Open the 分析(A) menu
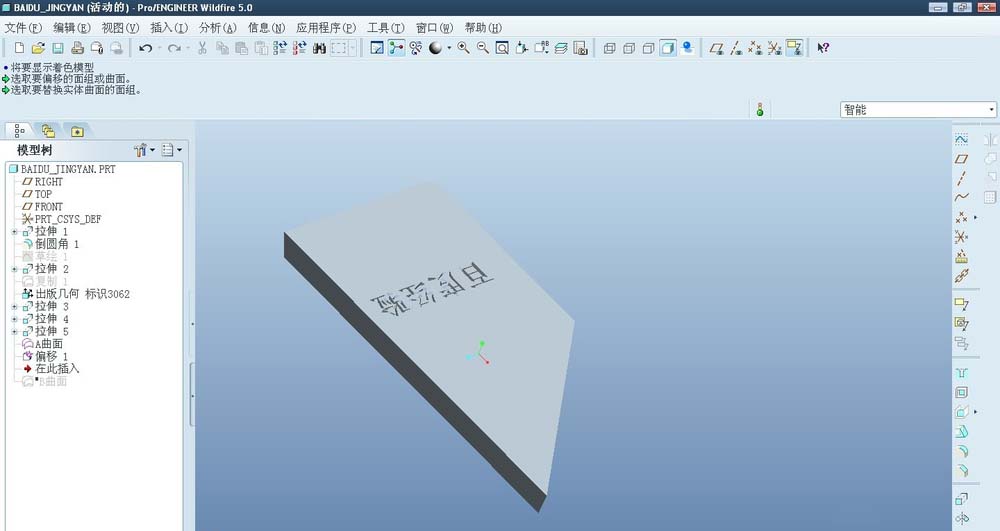 click(x=217, y=28)
